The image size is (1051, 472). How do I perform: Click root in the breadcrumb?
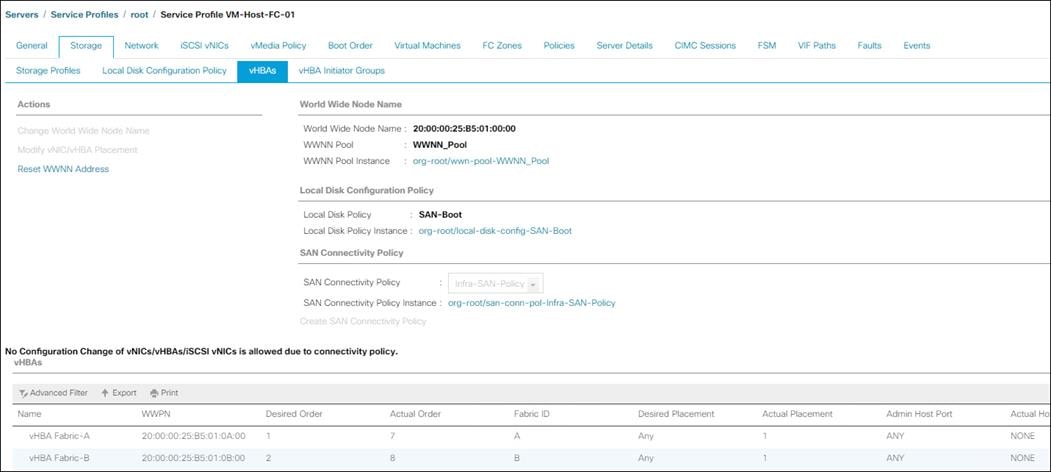[x=140, y=14]
